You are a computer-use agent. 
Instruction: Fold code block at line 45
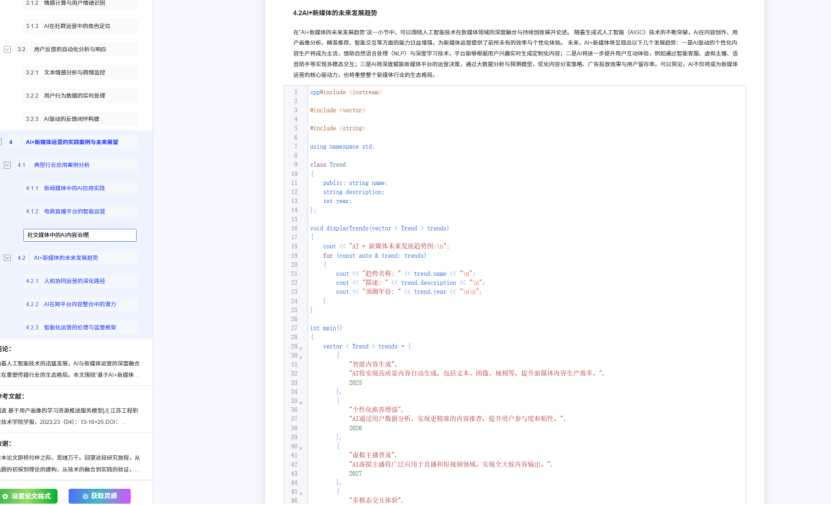pyautogui.click(x=300, y=493)
